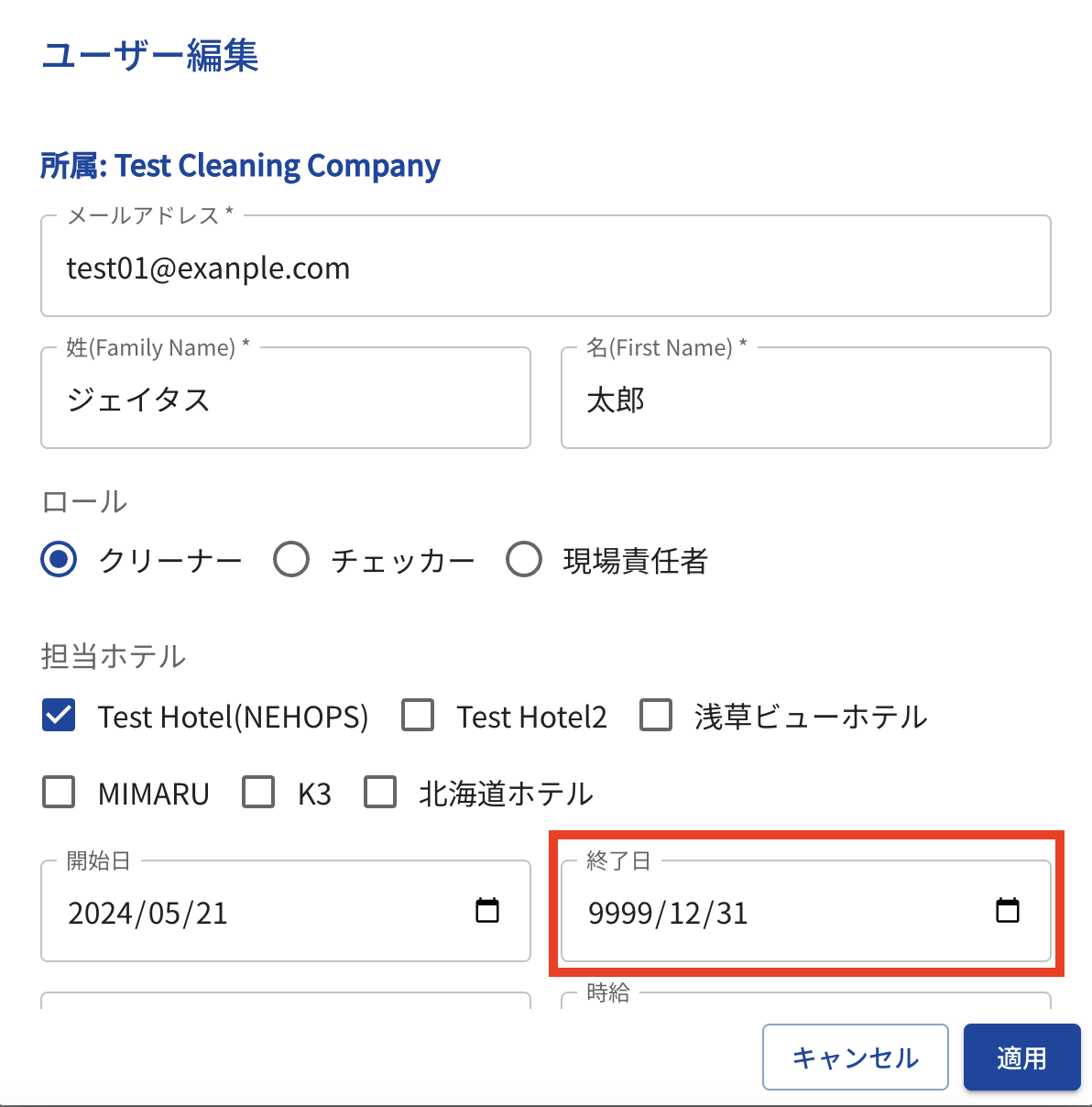Screen dimensions: 1092x1107
Task: Tick the MIMARU hotel checkbox
Action: click(60, 792)
